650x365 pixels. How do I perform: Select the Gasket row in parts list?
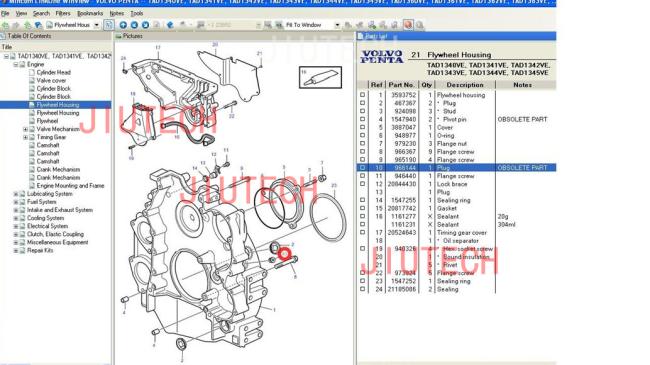[x=456, y=208]
